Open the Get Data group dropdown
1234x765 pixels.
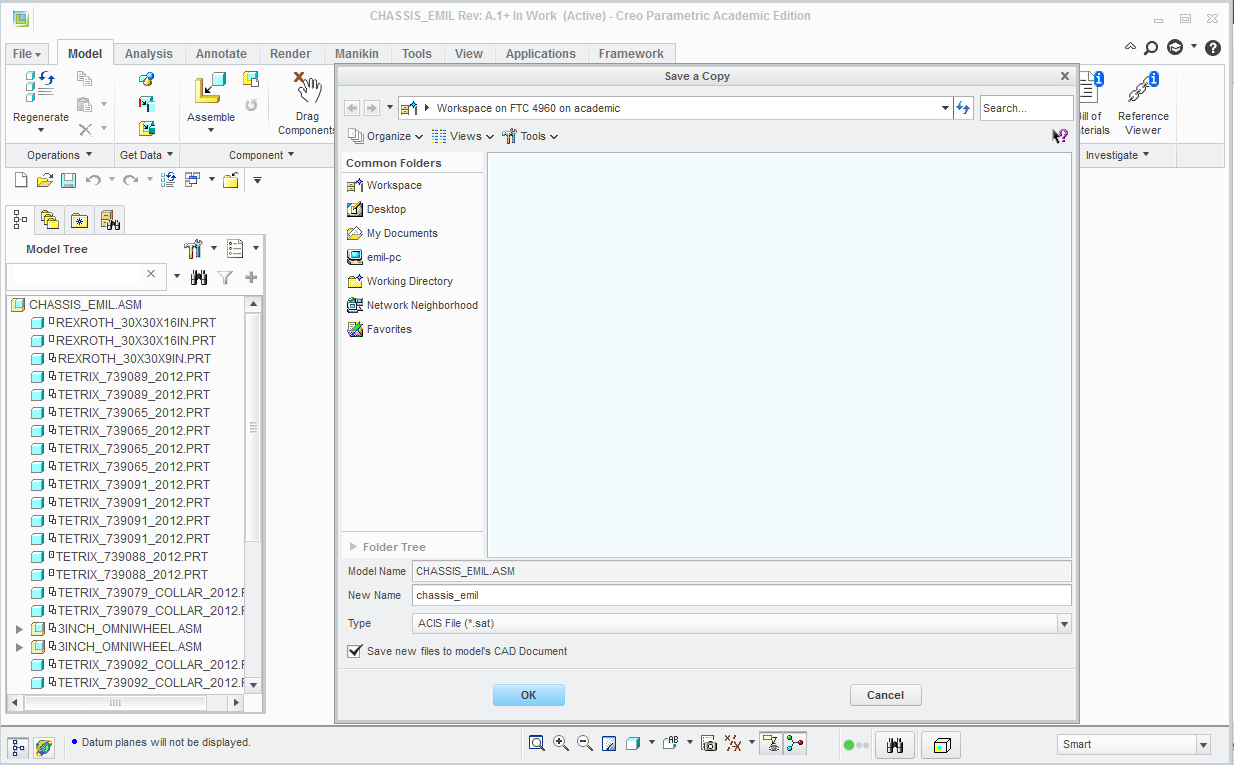point(147,155)
